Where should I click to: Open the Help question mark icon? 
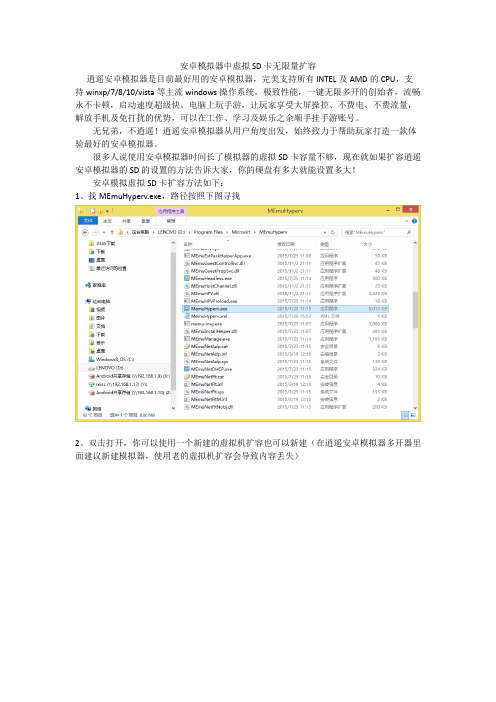click(414, 221)
